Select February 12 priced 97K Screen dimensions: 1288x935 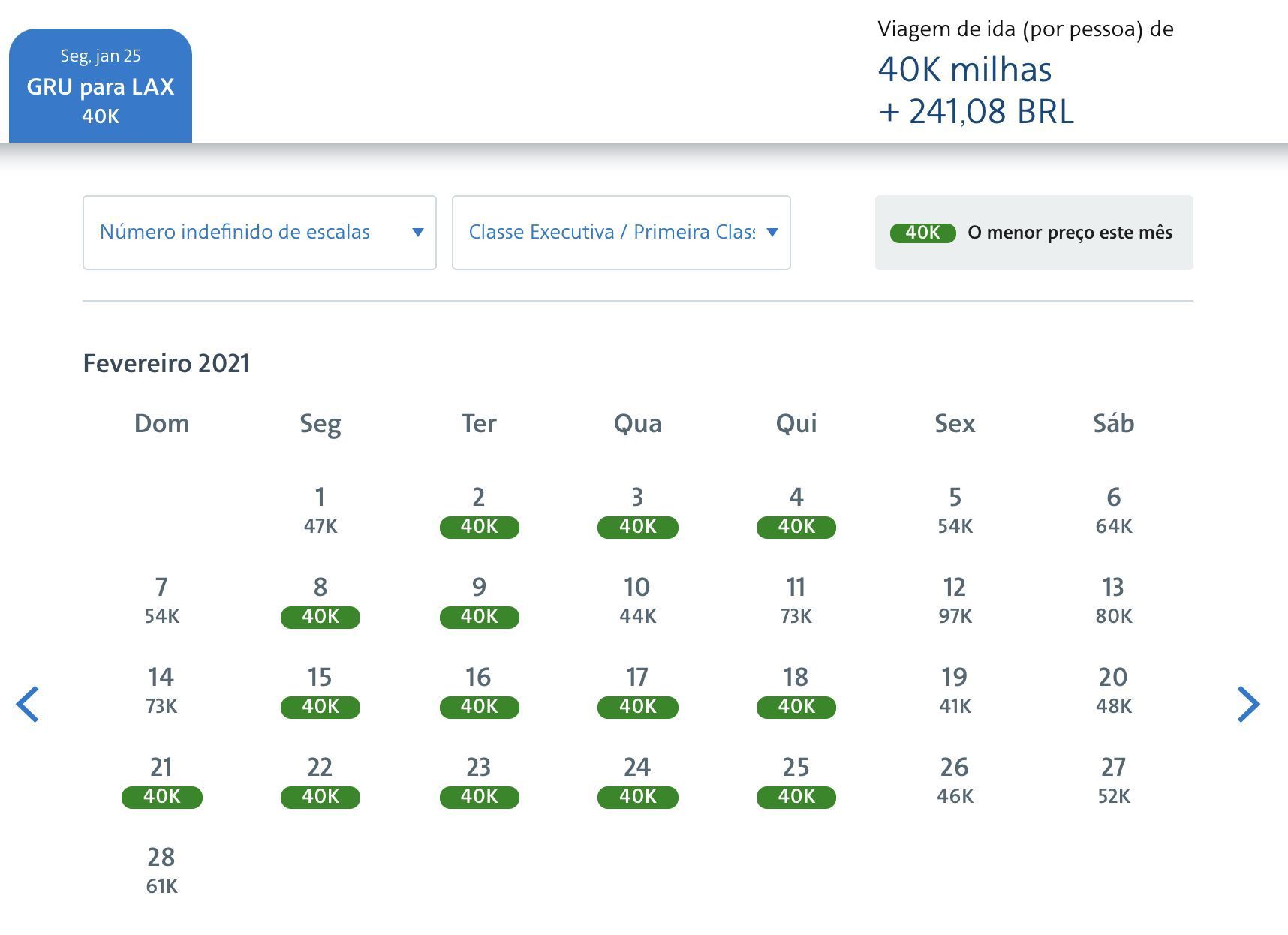tap(955, 600)
